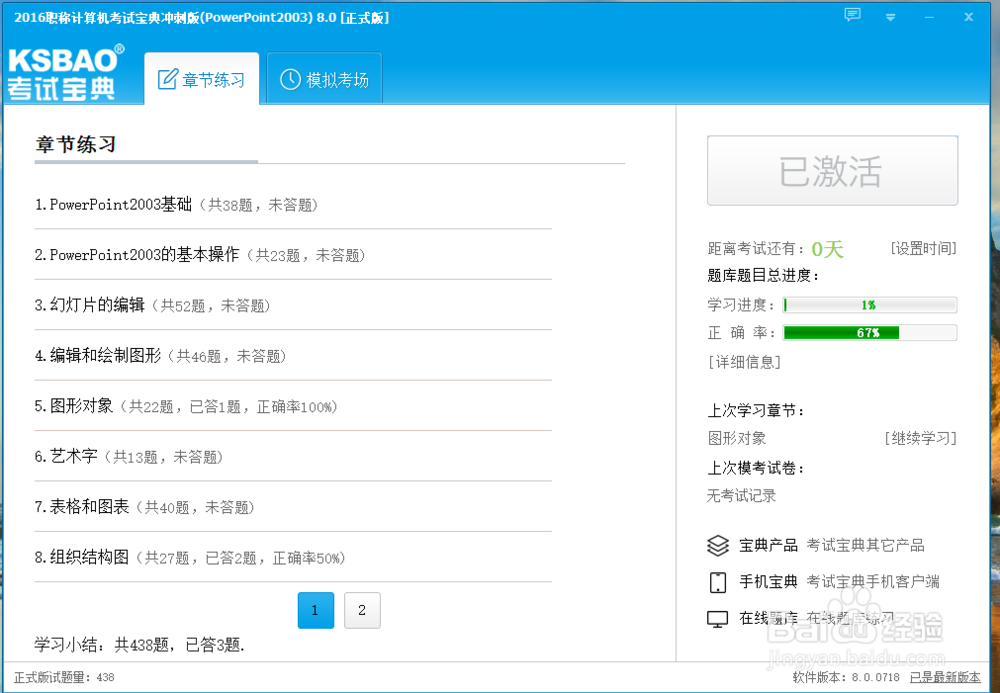The height and width of the screenshot is (693, 1000).
Task: Close the KSBAO exam window
Action: 969,17
